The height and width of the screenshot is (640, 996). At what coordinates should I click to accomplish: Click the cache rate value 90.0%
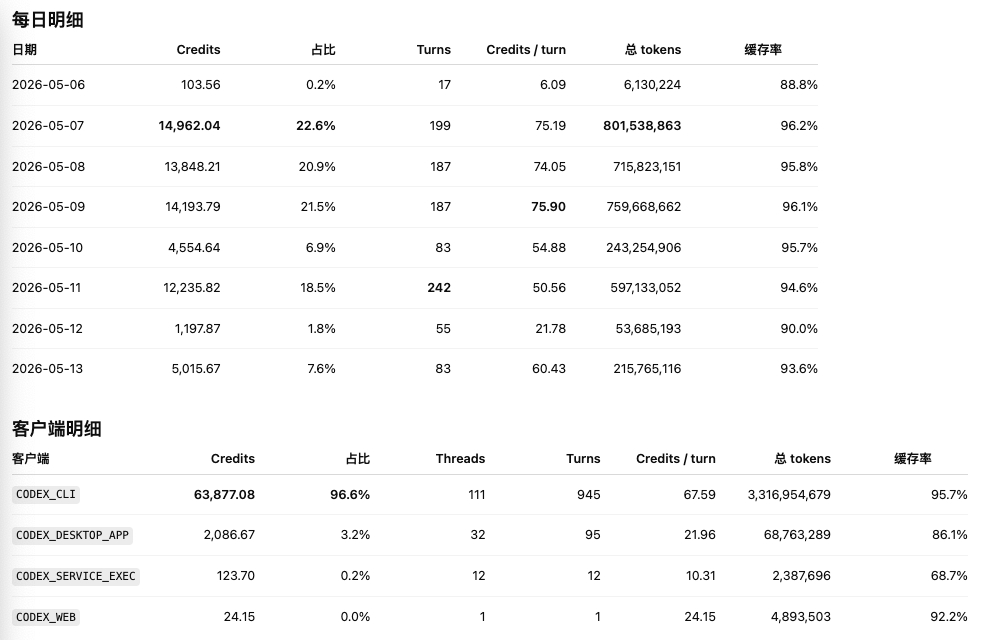click(799, 328)
